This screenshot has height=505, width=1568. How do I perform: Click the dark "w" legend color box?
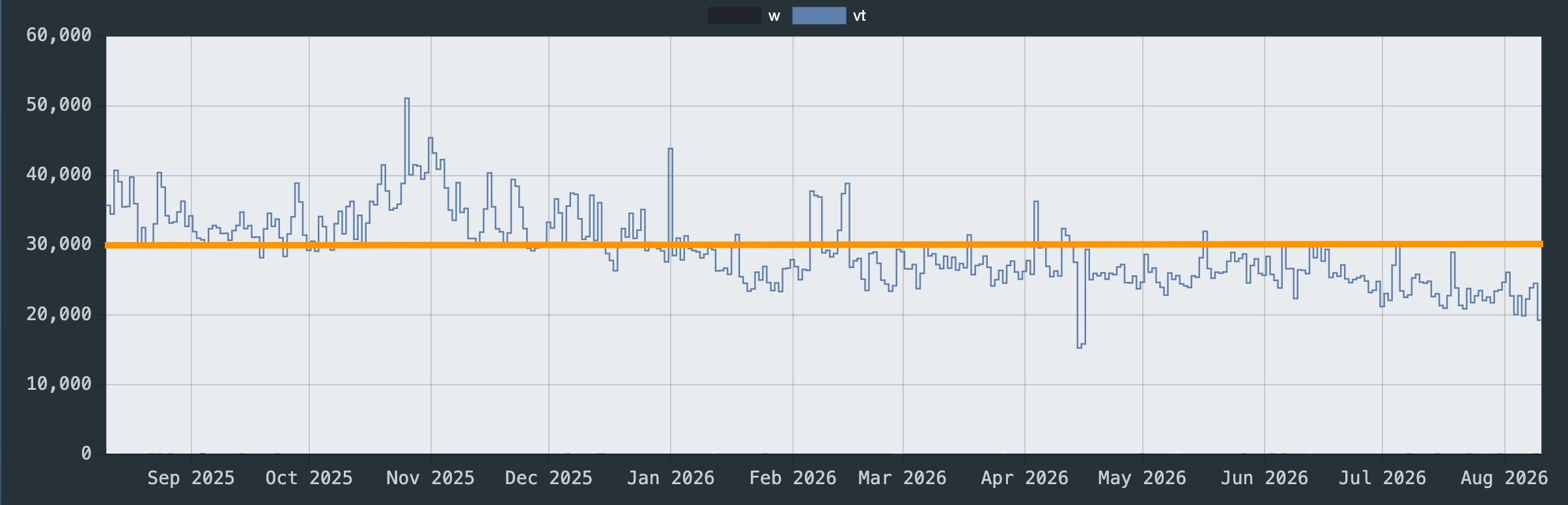734,16
